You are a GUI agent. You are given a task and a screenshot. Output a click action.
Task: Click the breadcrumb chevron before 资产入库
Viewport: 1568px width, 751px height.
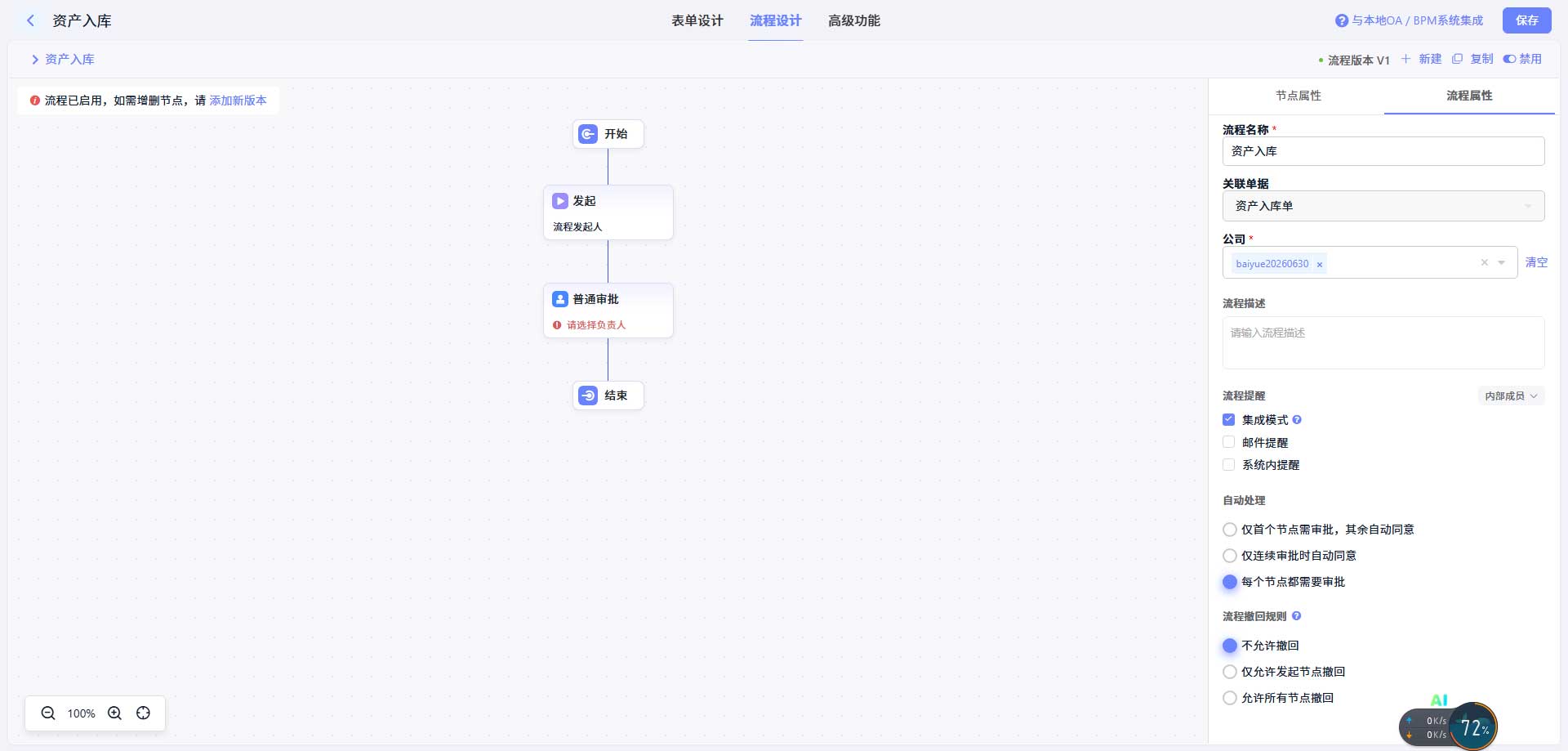35,60
